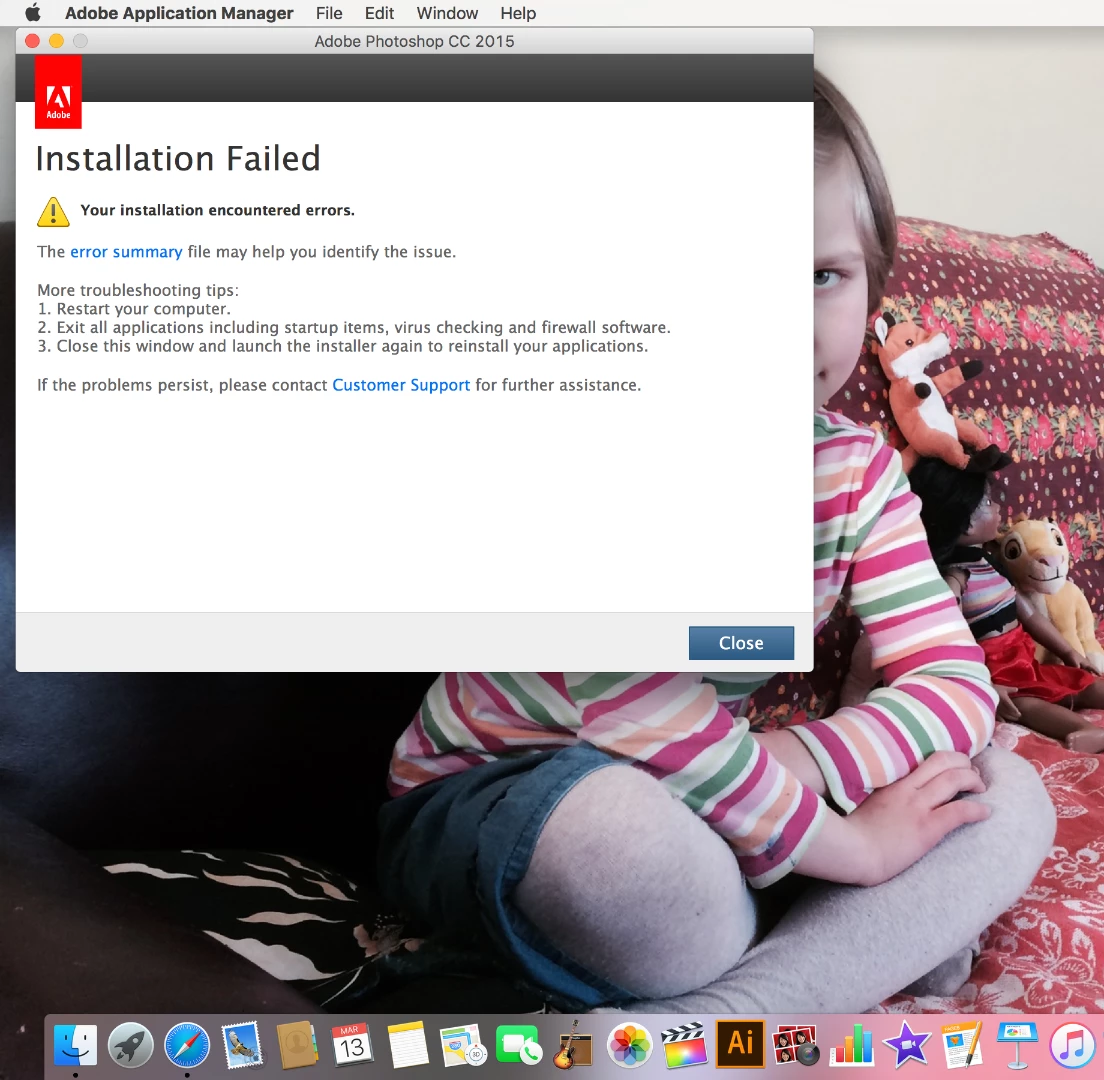Open Finder from the Dock

(x=75, y=1045)
